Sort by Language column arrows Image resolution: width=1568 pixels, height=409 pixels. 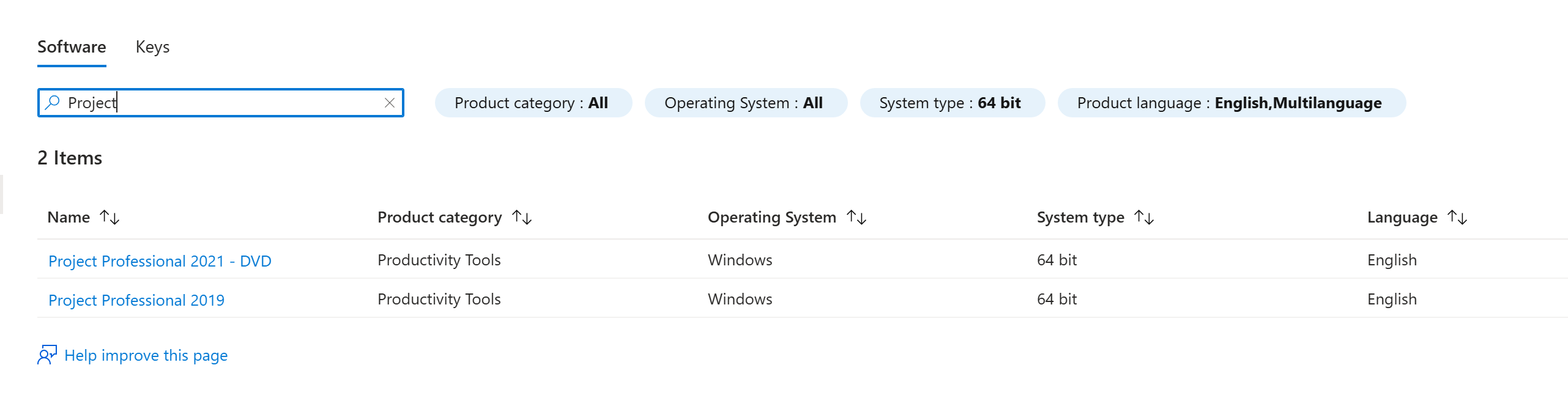coord(1457,217)
